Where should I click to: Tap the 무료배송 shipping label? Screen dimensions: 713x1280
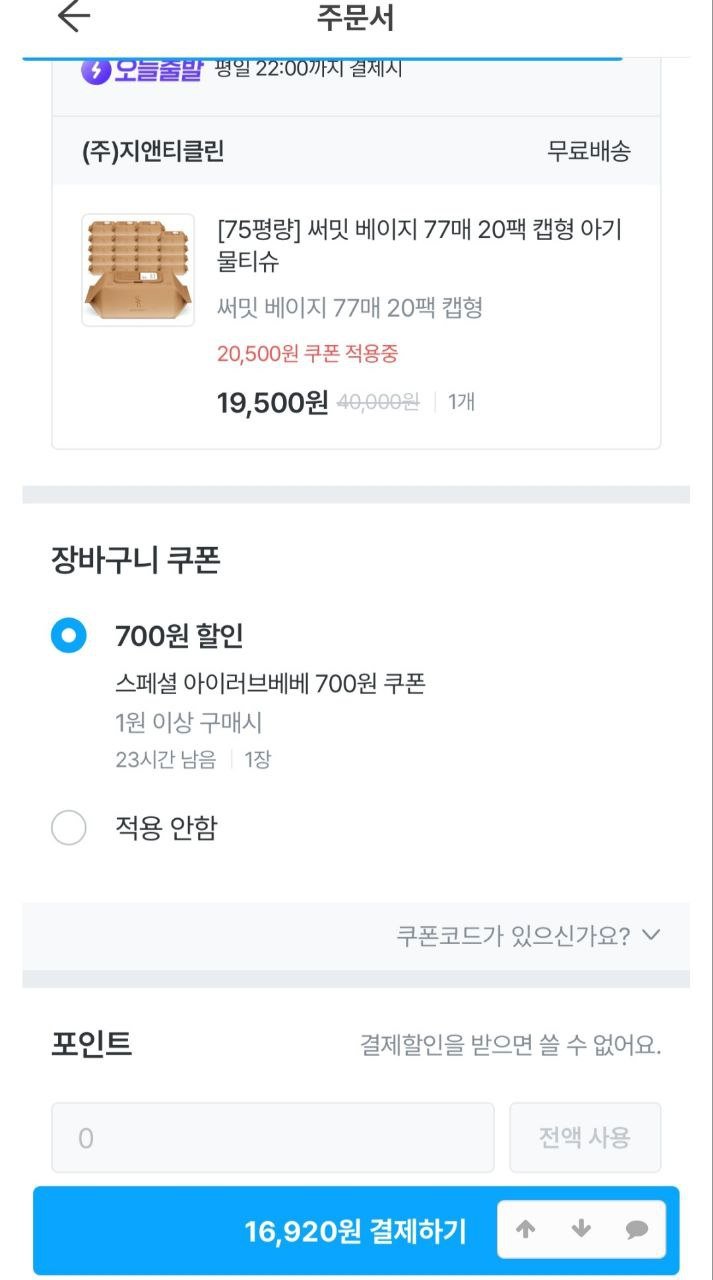[589, 151]
